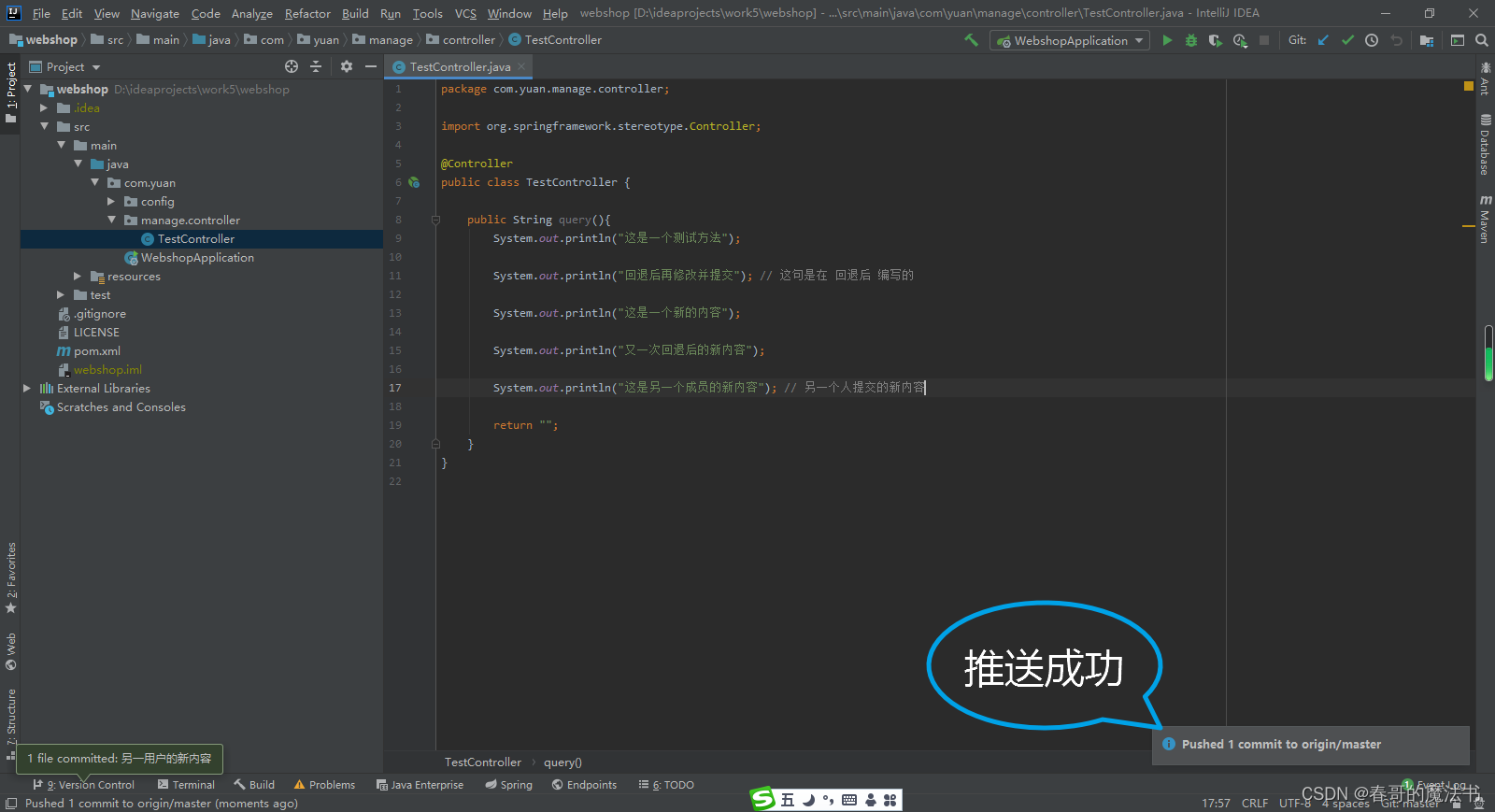Click the yellow inspection warning indicator
Viewport: 1495px width, 812px height.
[1469, 86]
